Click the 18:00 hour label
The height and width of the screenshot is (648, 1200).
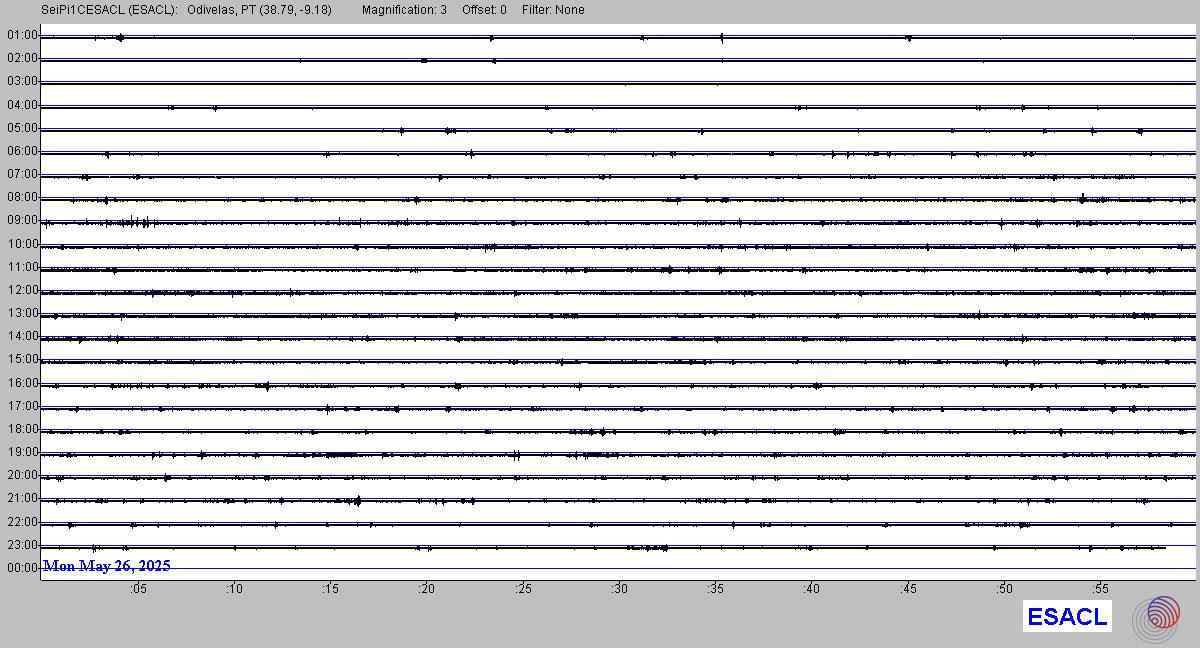22,429
